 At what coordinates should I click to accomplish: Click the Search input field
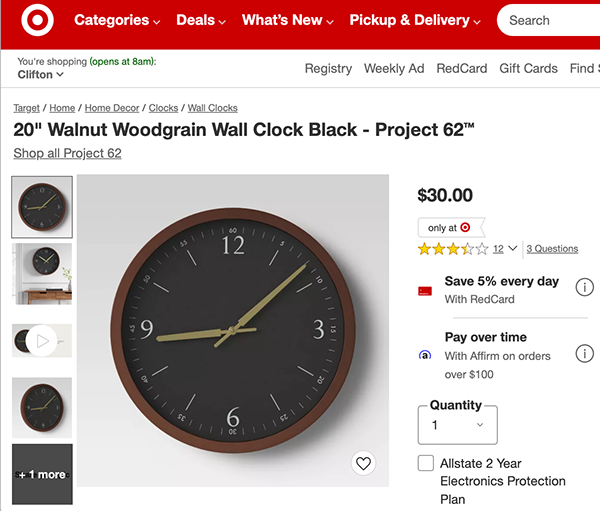click(x=550, y=20)
